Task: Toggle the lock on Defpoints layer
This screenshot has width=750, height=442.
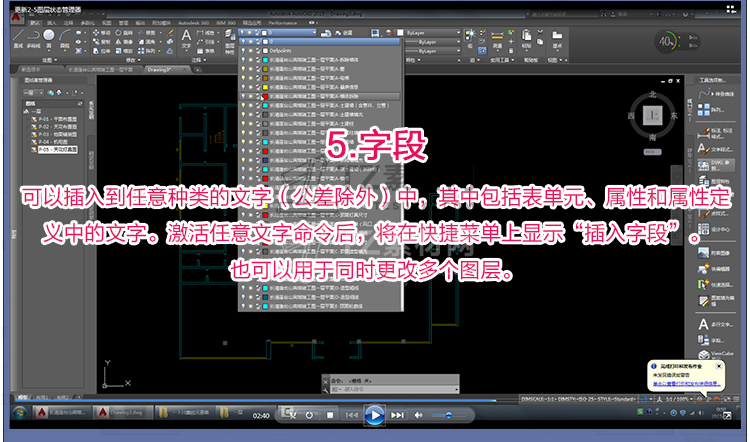Action: coord(257,51)
